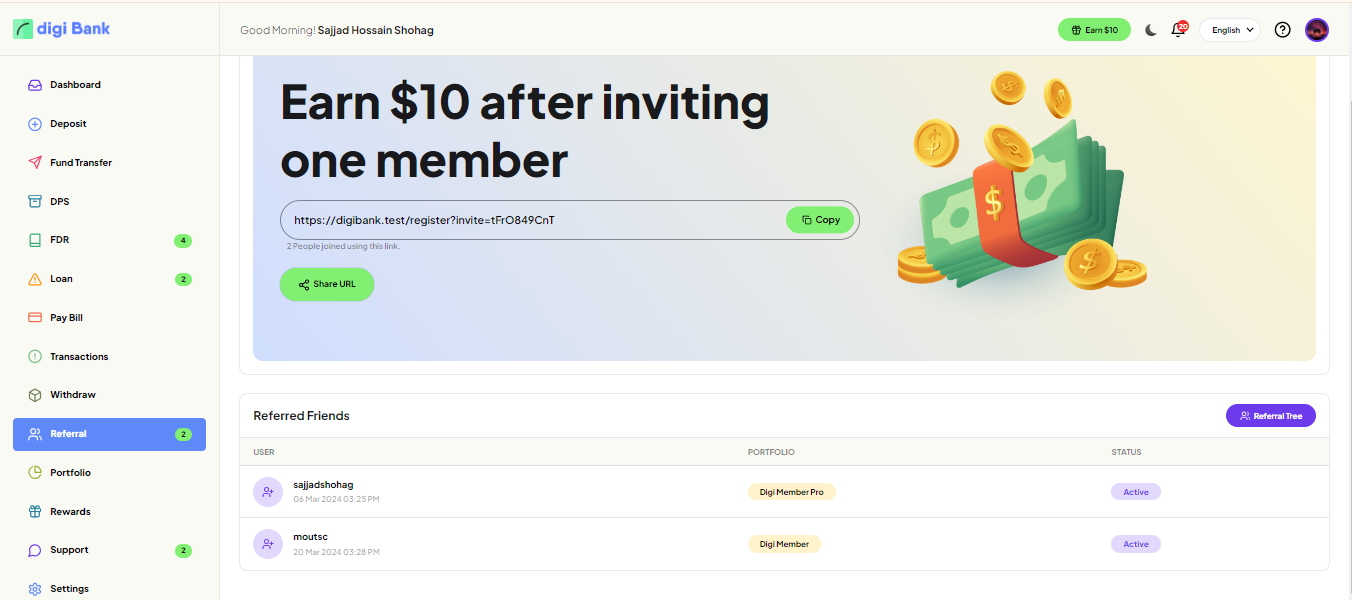The image size is (1352, 600).
Task: Open user profile avatar
Action: (1317, 30)
